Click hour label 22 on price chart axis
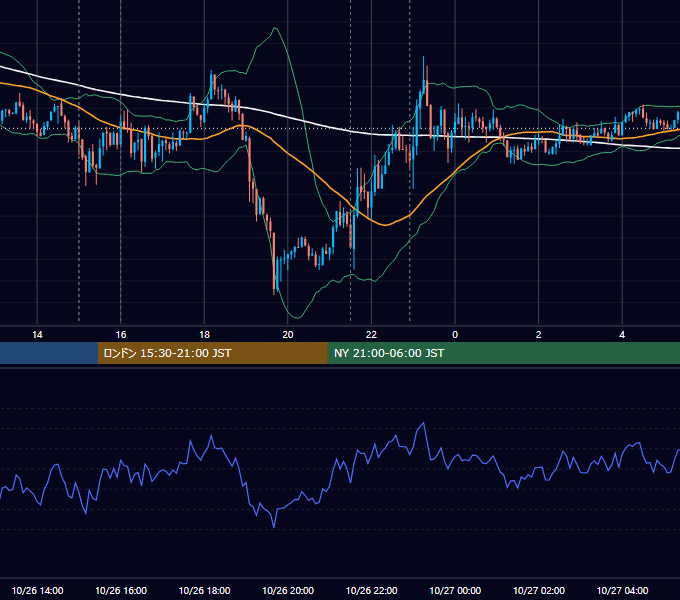 [371, 335]
